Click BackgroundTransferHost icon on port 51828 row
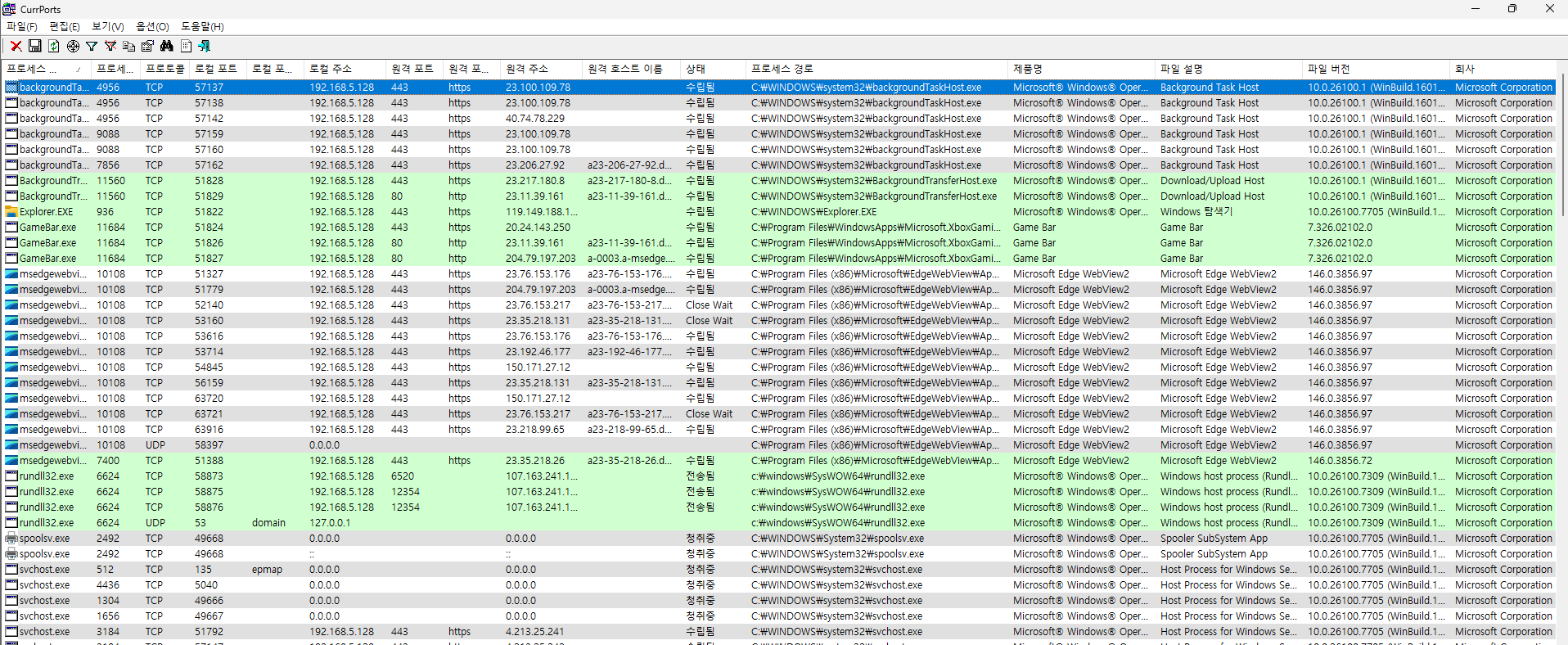This screenshot has width=1568, height=645. click(11, 180)
